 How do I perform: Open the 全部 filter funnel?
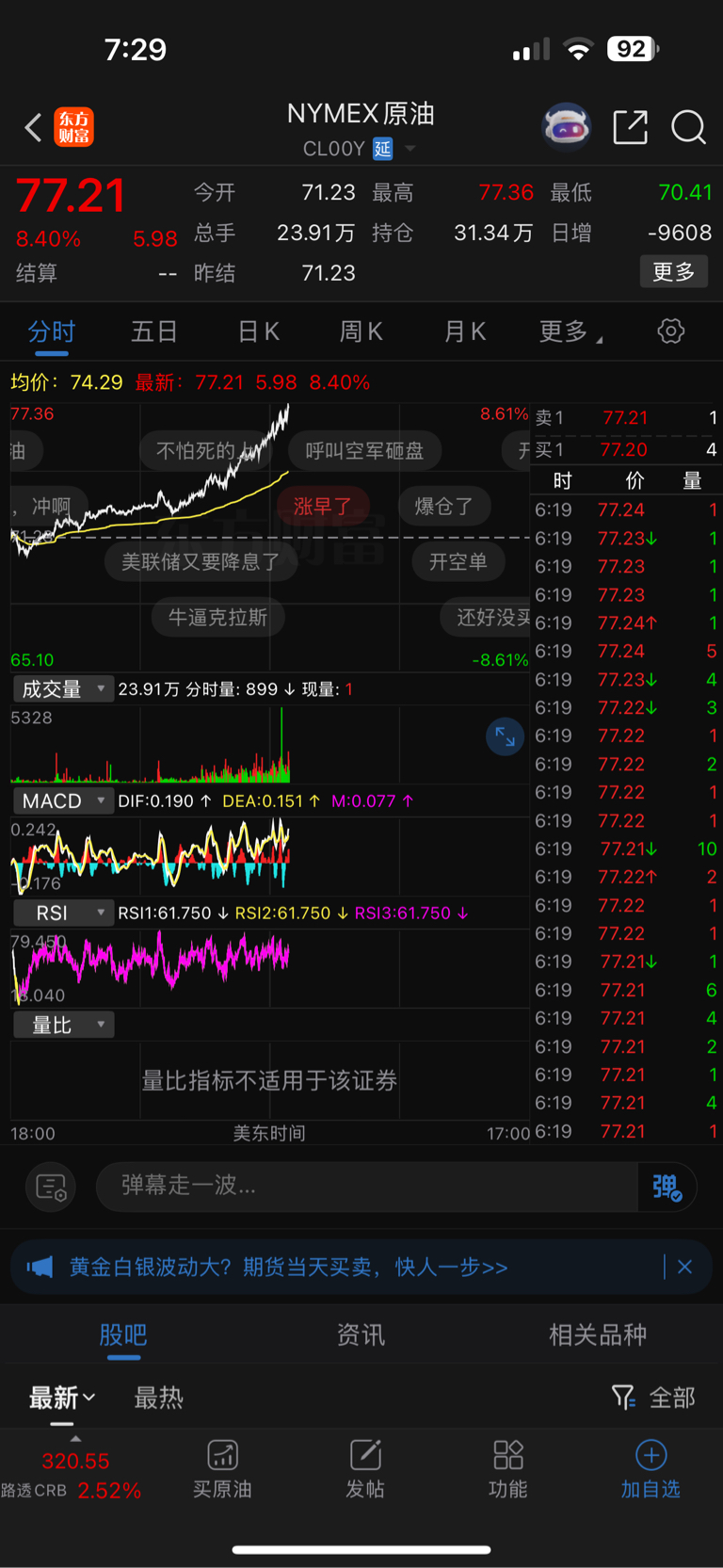coord(653,1398)
